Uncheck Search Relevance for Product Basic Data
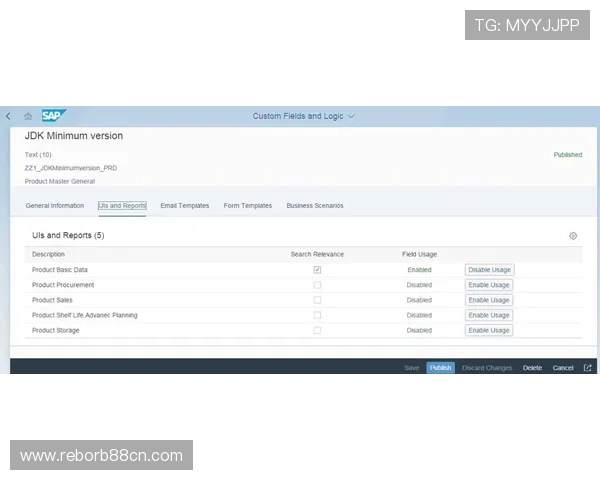600x480 pixels. tap(317, 270)
